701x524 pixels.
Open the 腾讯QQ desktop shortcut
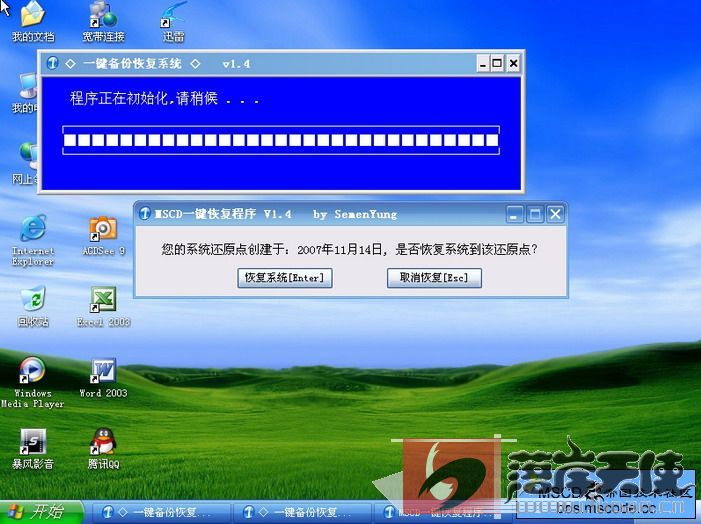pos(103,449)
